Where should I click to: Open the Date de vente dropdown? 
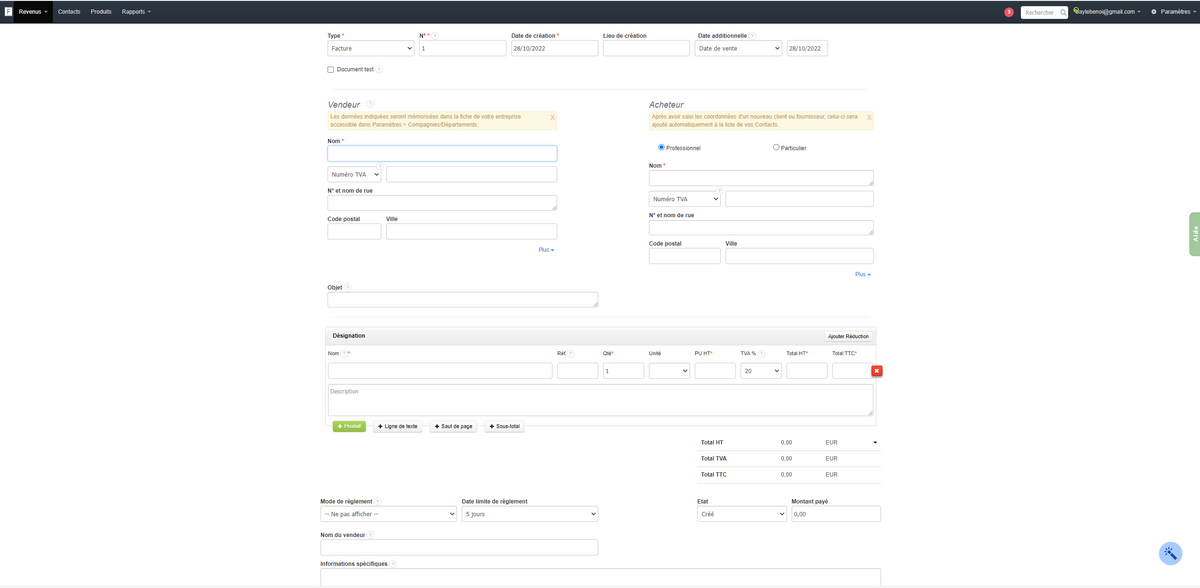click(x=738, y=48)
